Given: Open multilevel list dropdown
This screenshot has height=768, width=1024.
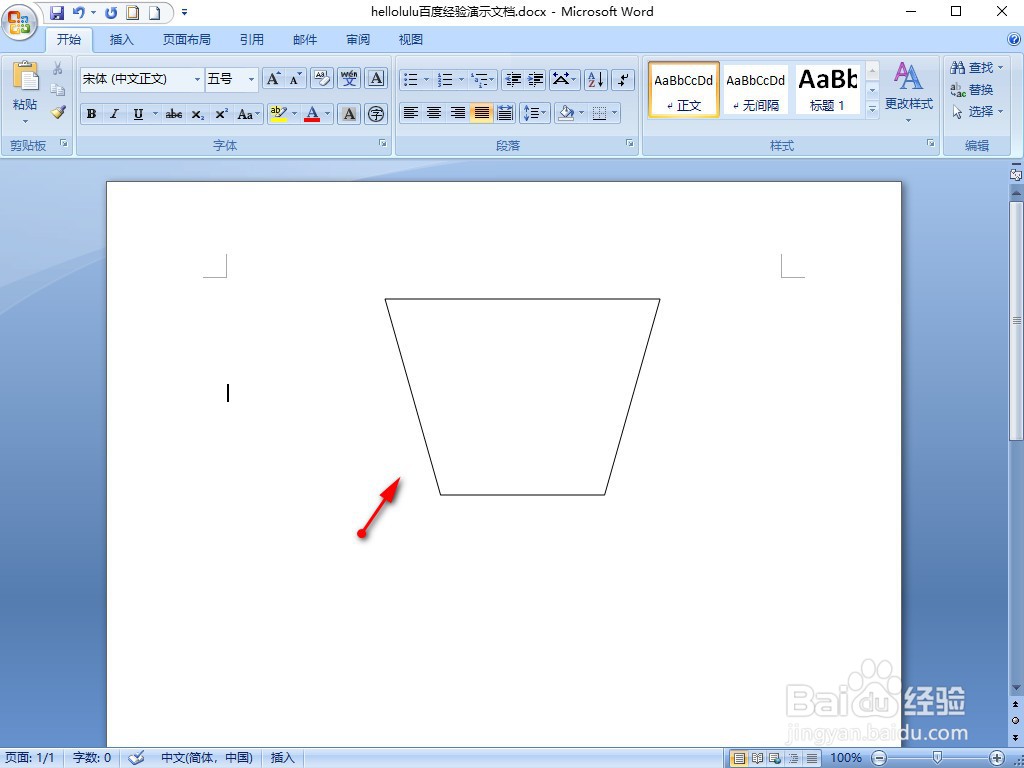Looking at the screenshot, I should pyautogui.click(x=483, y=80).
